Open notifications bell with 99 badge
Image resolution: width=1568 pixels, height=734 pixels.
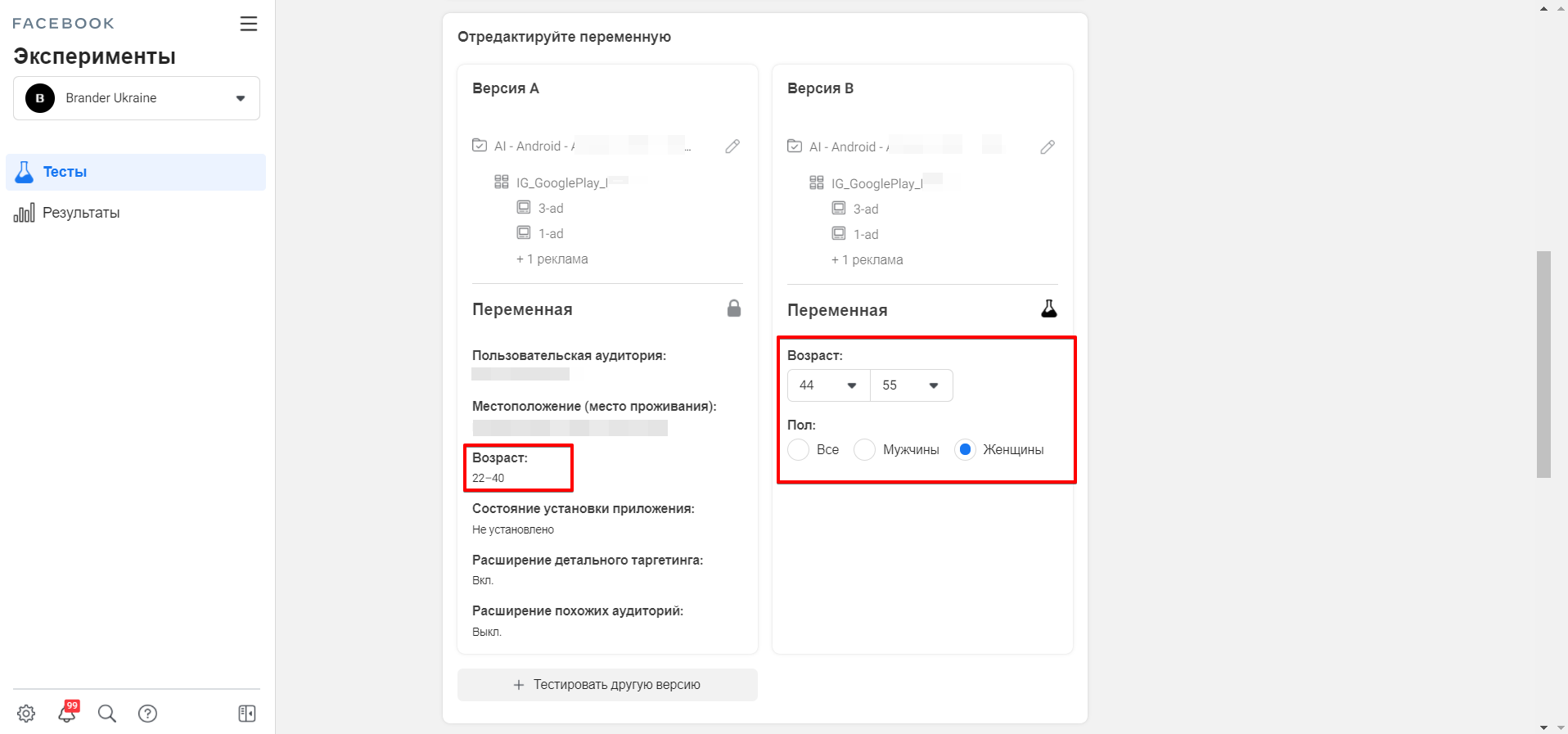point(67,713)
